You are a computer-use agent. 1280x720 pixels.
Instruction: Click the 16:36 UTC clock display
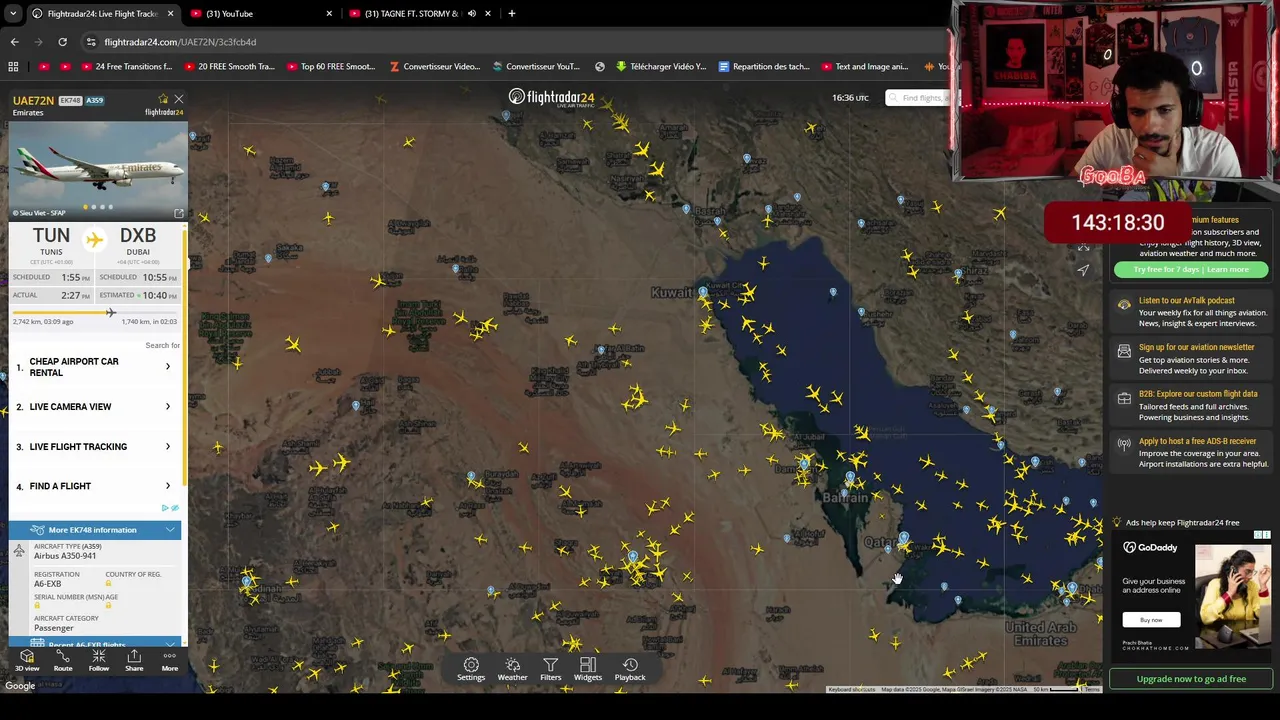tap(850, 98)
